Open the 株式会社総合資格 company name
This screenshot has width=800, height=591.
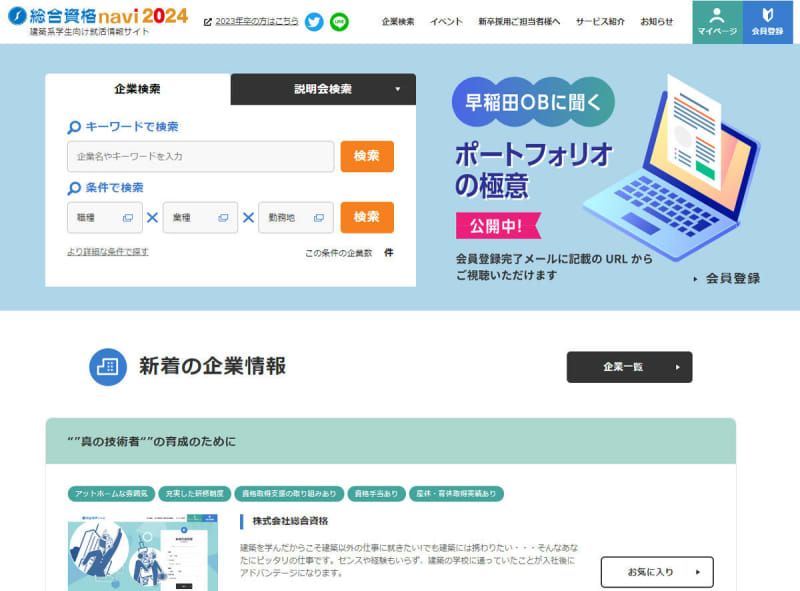point(290,521)
